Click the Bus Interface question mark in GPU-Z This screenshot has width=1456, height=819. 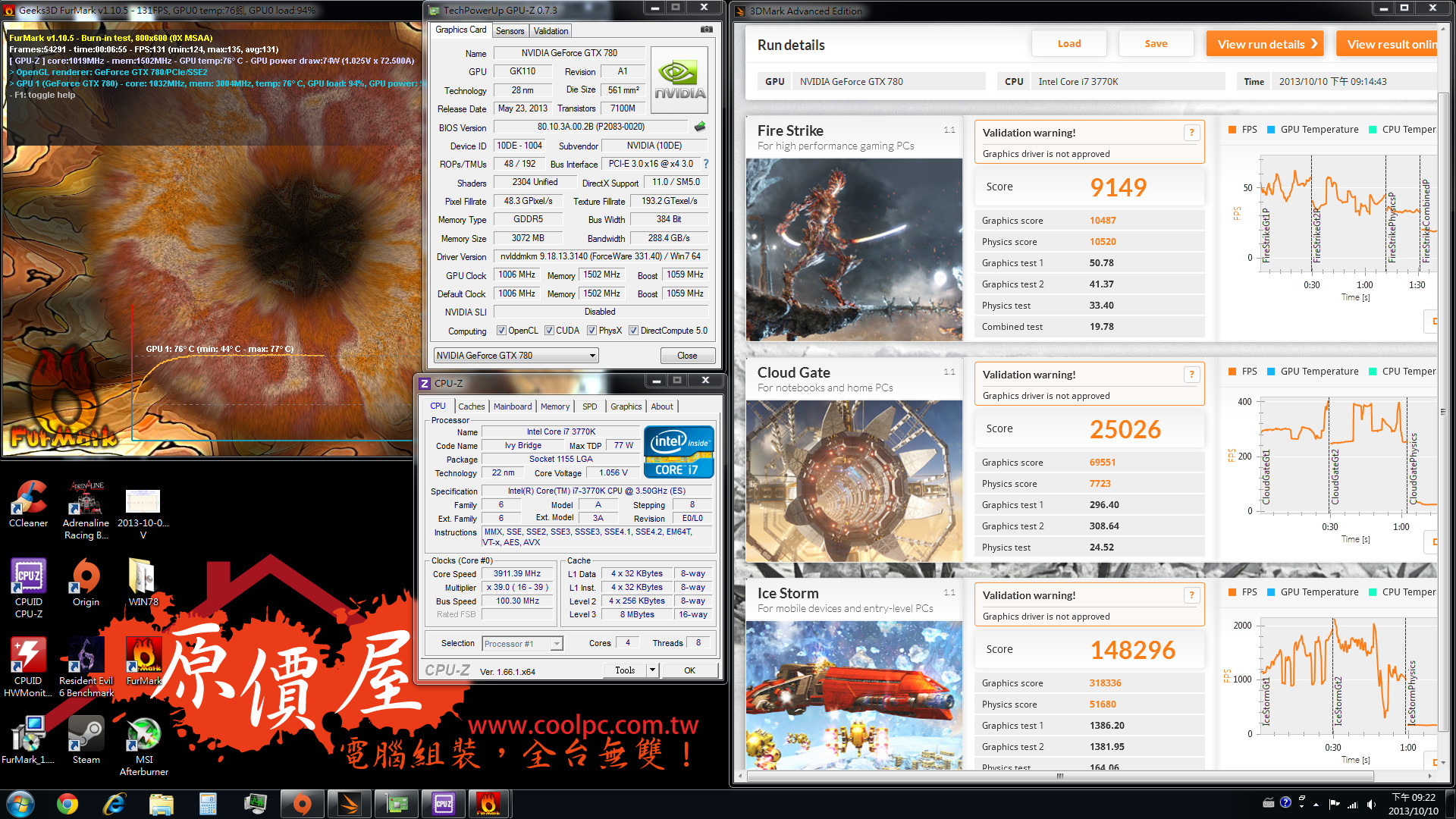706,164
